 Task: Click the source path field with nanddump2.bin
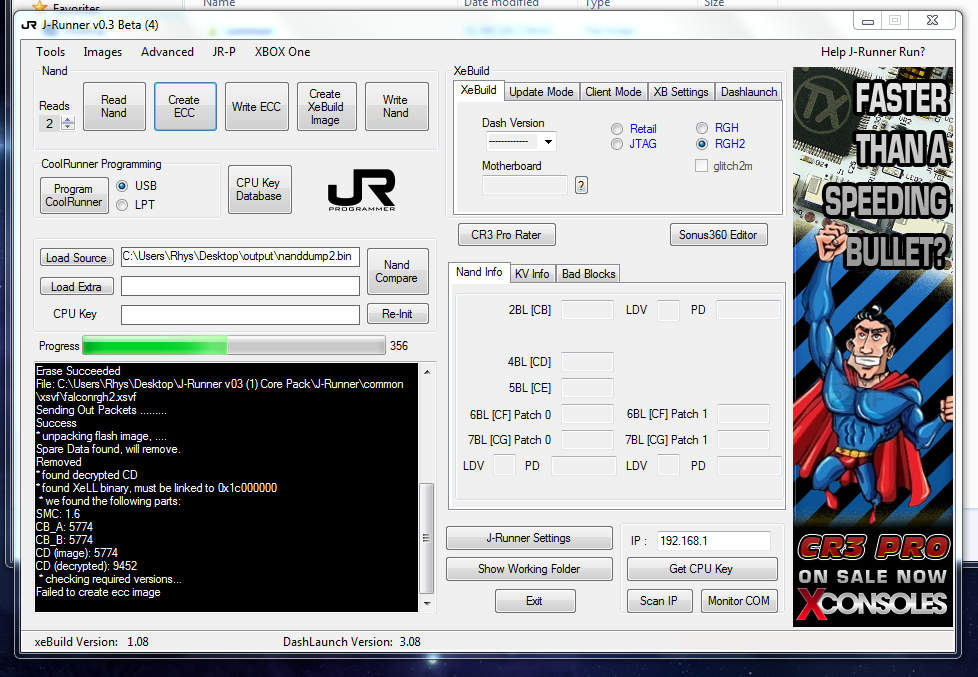240,257
